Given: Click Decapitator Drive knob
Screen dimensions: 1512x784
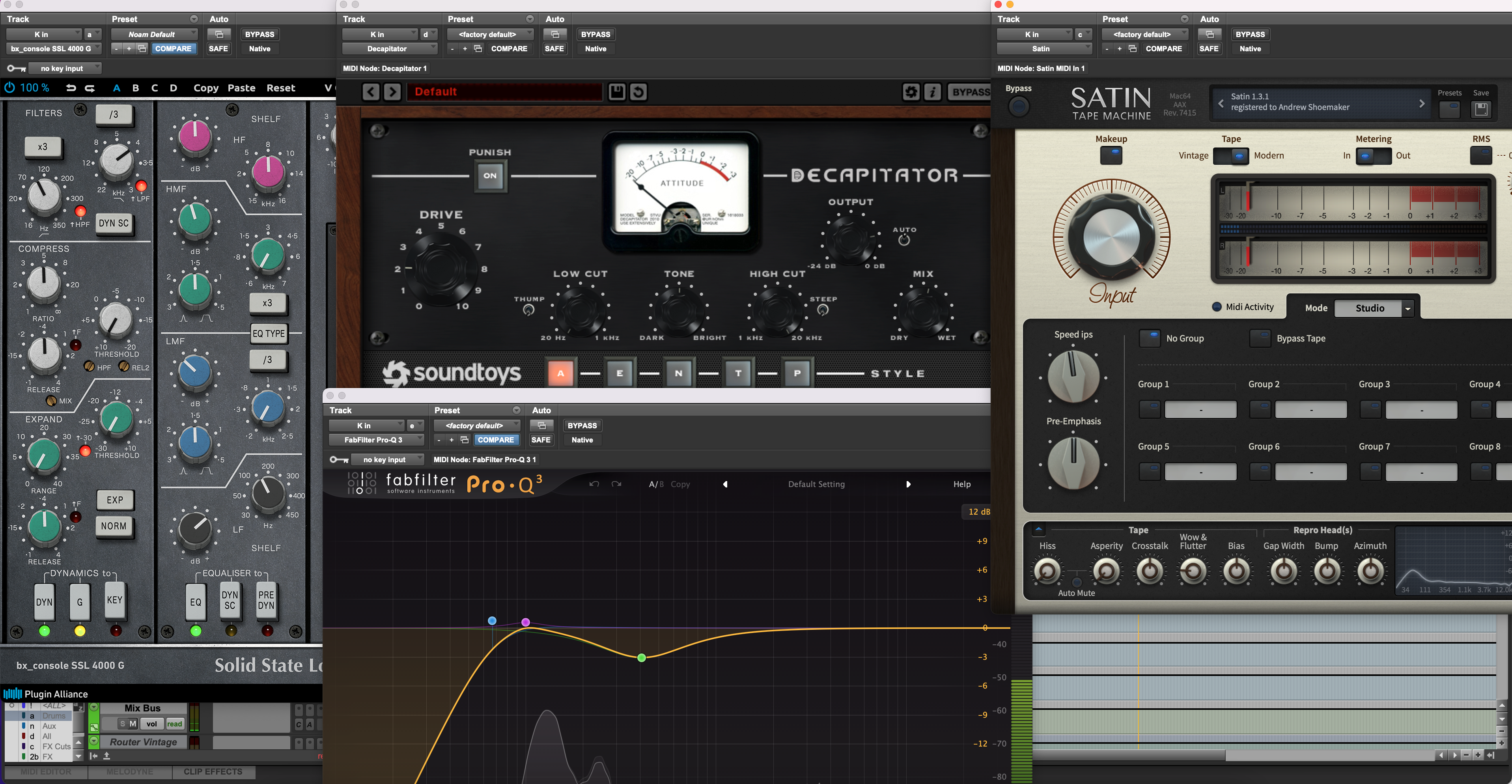Looking at the screenshot, I should click(x=441, y=268).
